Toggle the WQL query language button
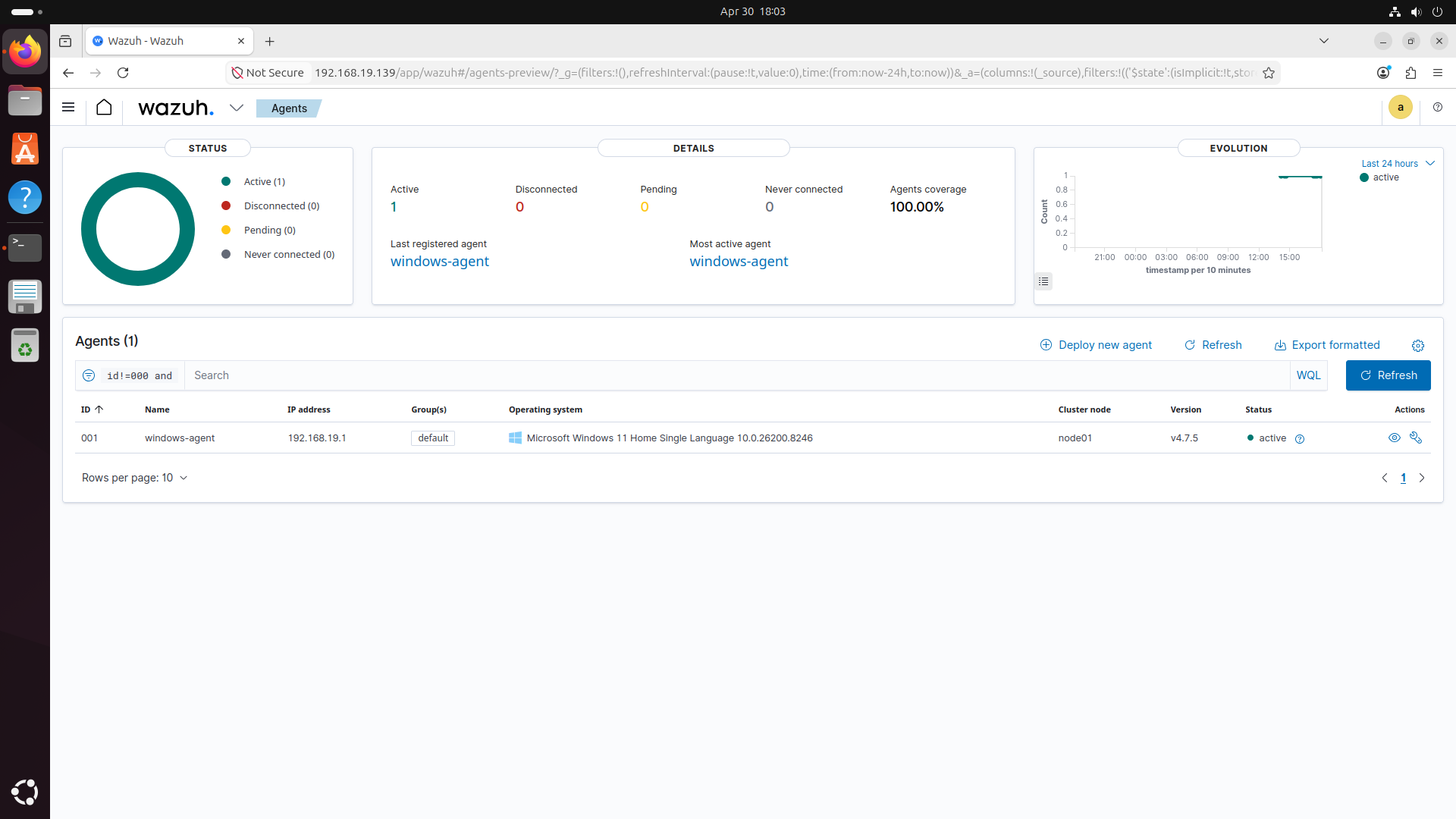 (x=1309, y=375)
